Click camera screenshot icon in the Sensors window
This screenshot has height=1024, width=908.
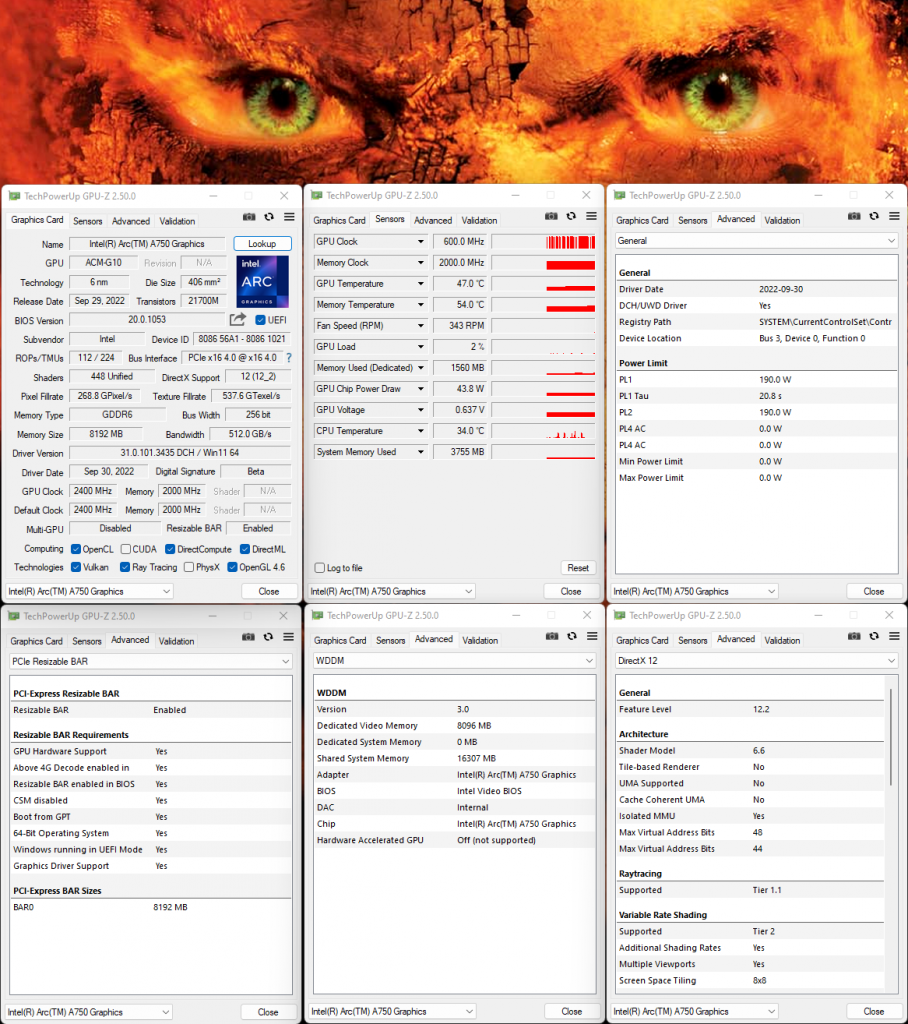coord(551,216)
